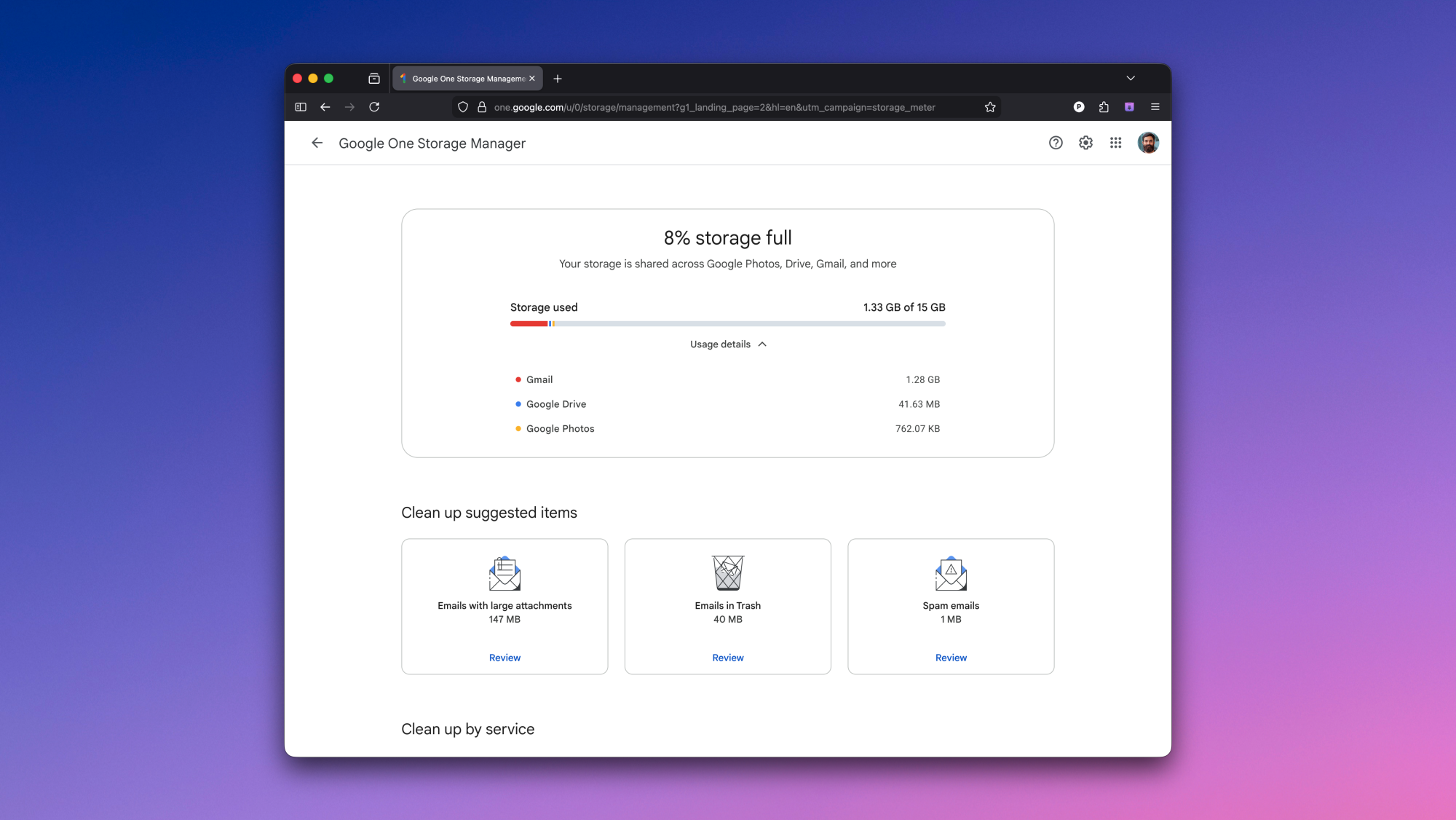This screenshot has height=820, width=1456.
Task: Click the reader view tab icon
Action: coord(373,78)
